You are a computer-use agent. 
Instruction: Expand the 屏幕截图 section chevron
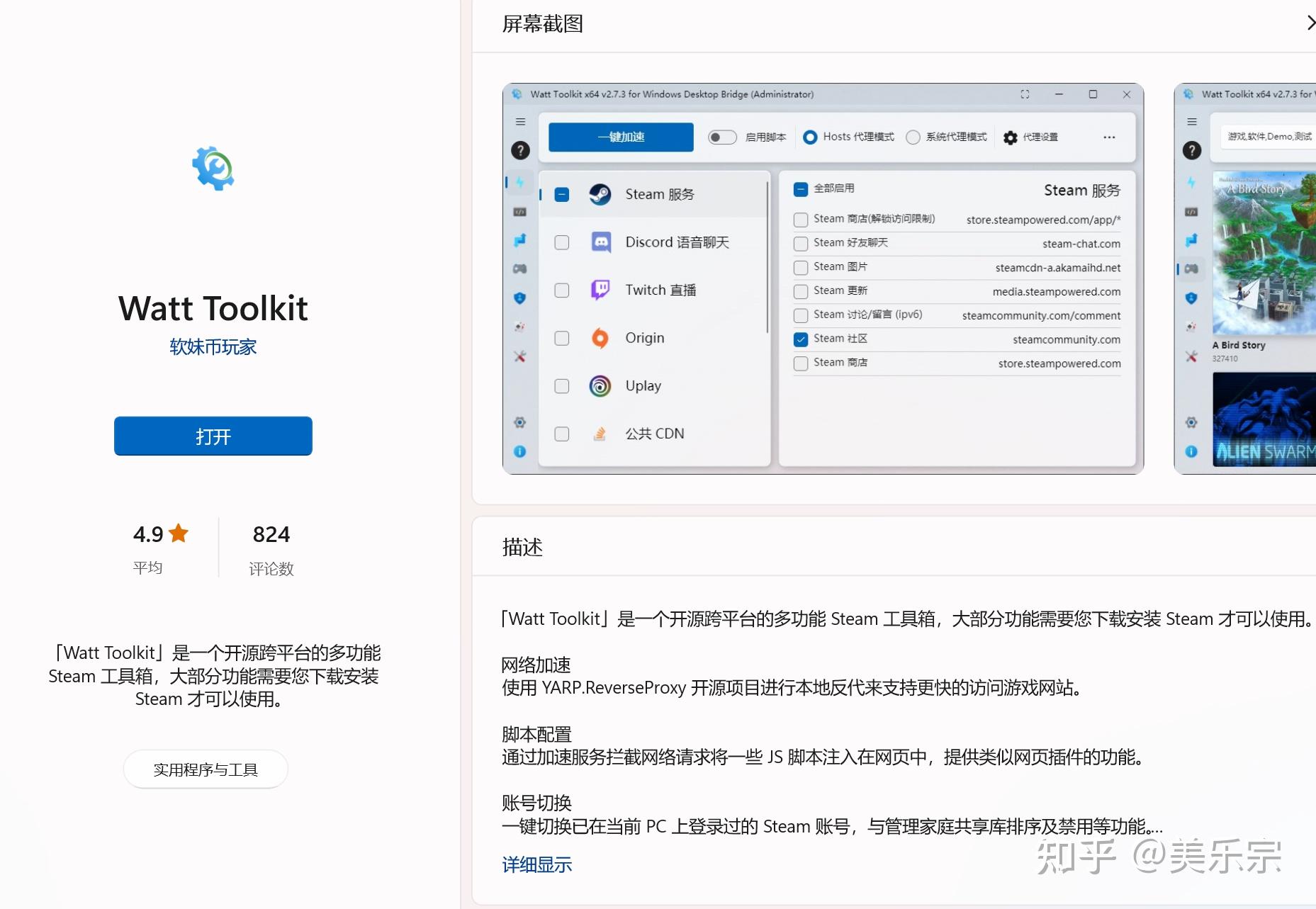pos(1310,23)
